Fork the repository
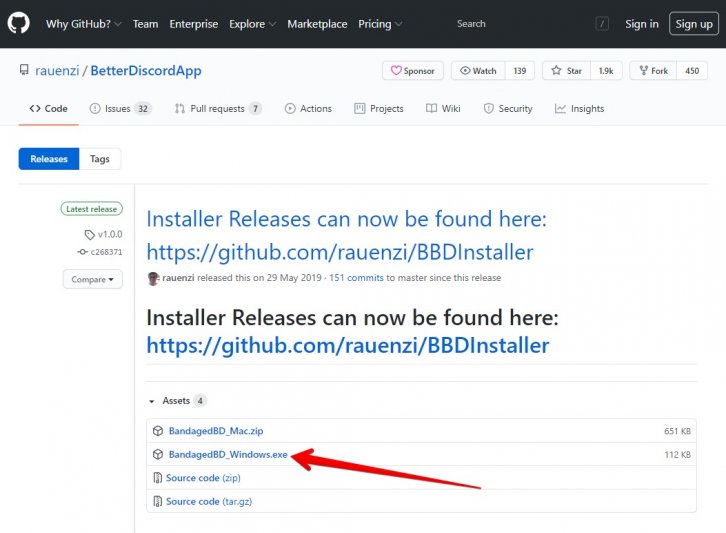This screenshot has width=726, height=533. (653, 71)
